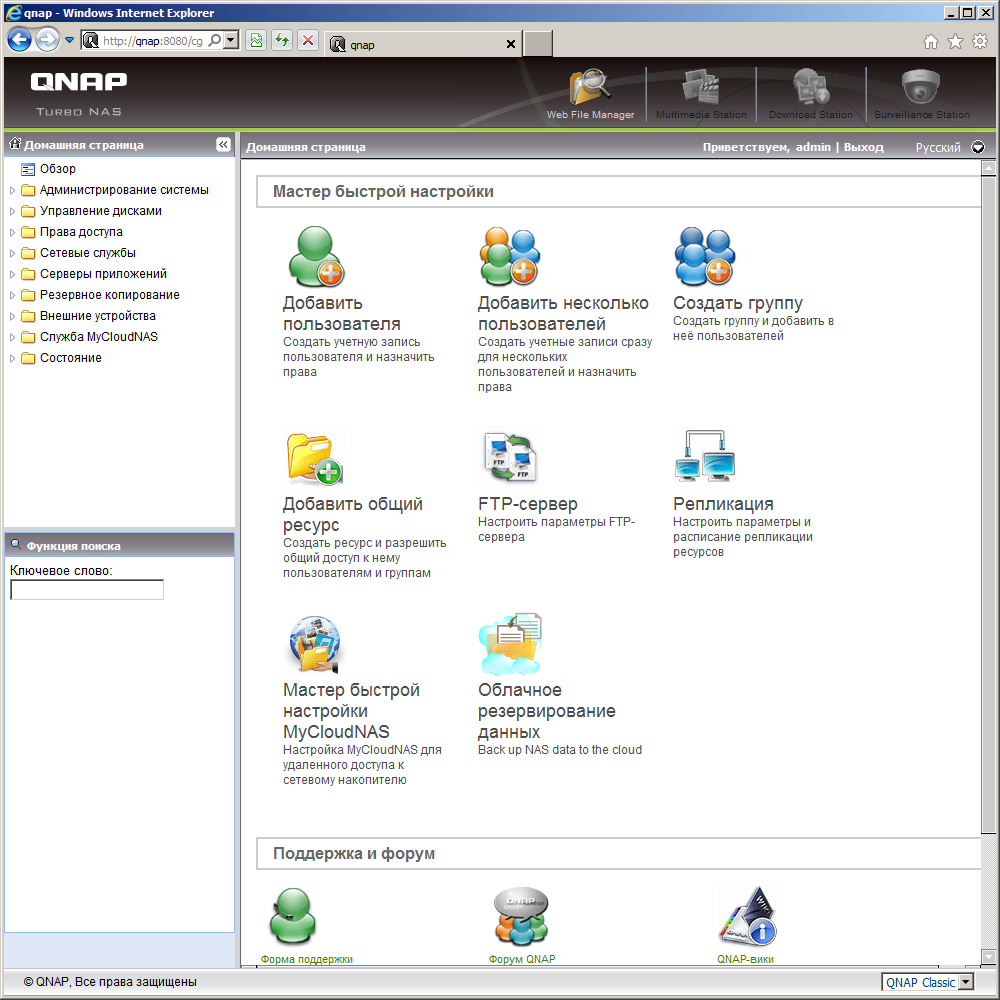Click the Добавить пользователя icon

316,256
